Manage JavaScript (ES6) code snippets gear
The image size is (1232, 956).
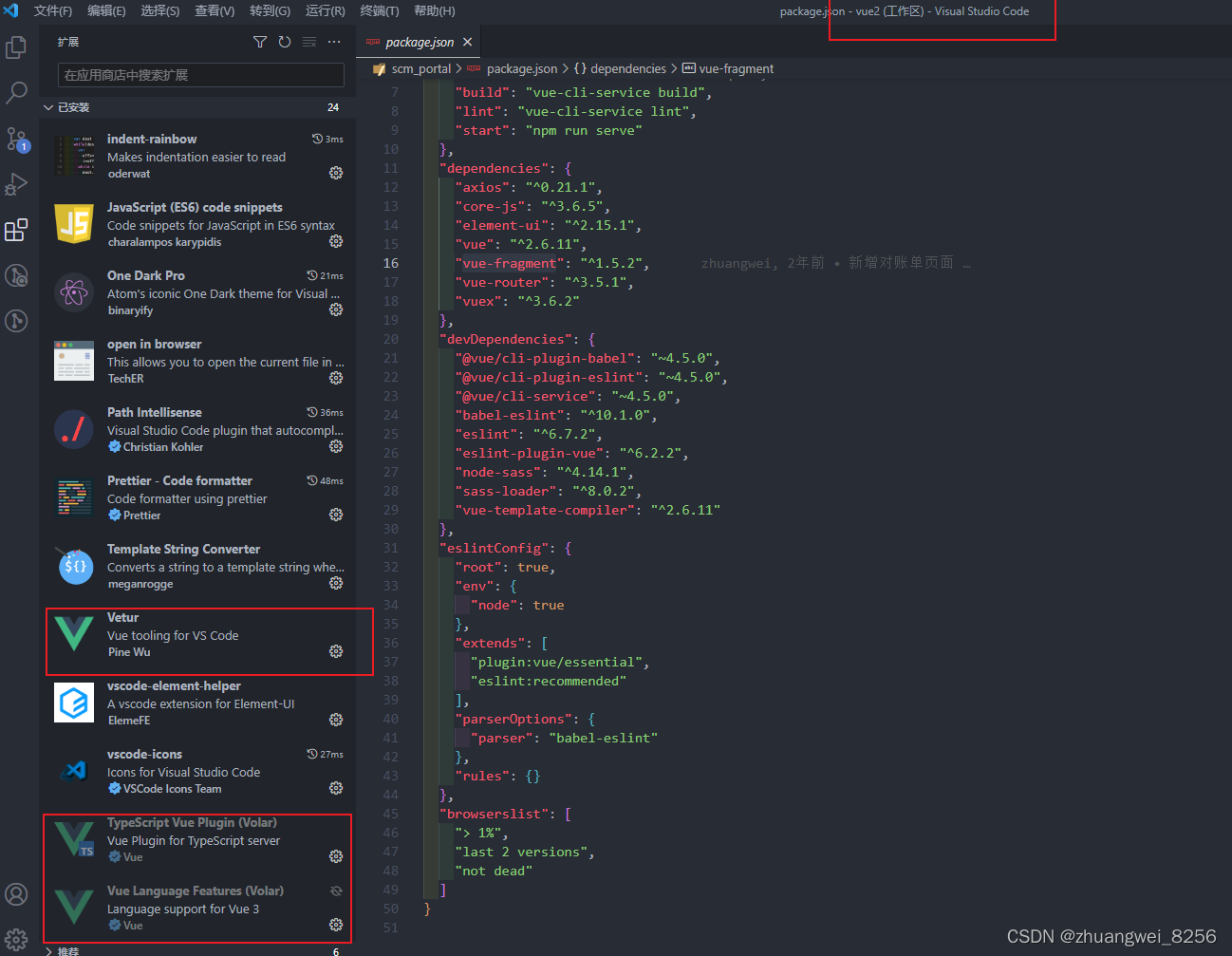336,241
